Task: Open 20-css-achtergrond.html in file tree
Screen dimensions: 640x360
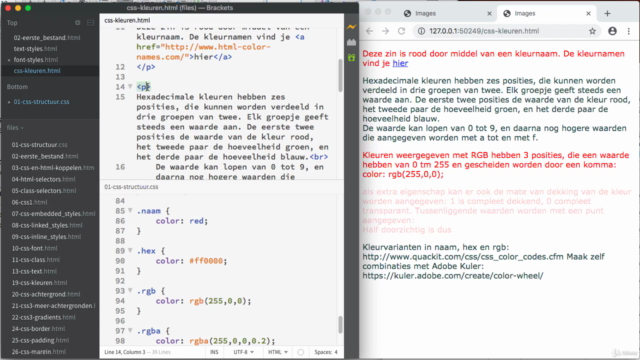Action: (x=46, y=294)
